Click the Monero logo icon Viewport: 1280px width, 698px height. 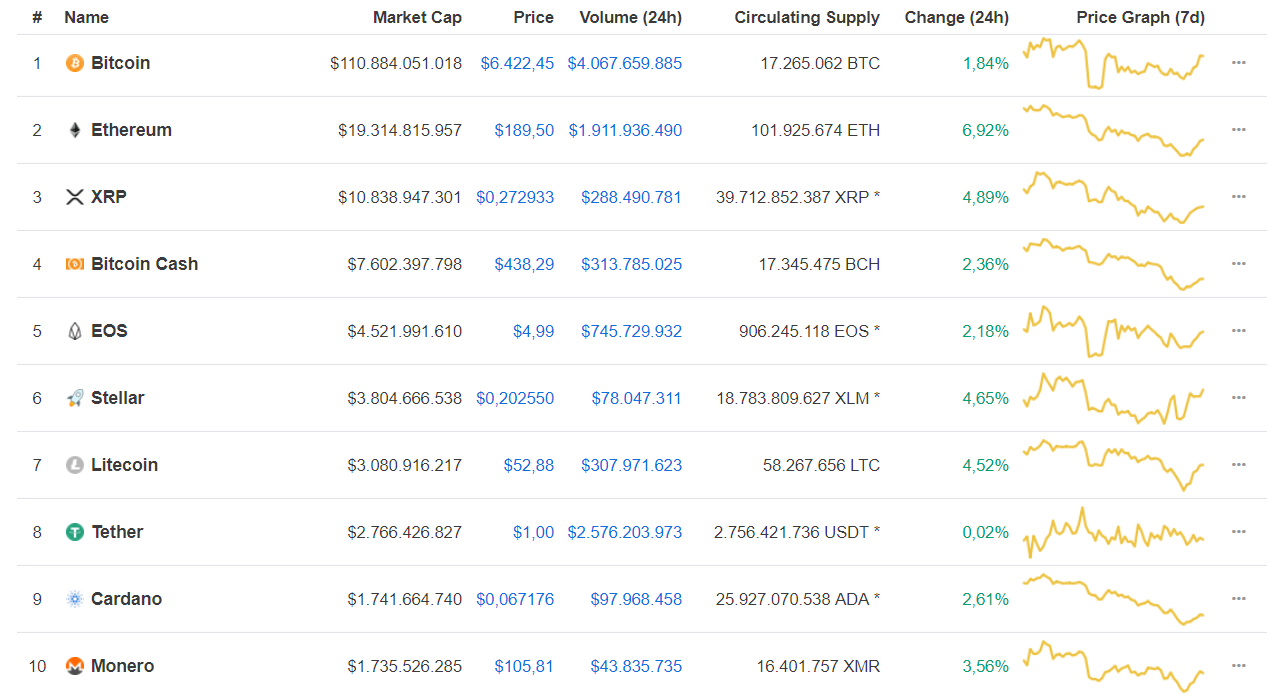click(x=74, y=666)
